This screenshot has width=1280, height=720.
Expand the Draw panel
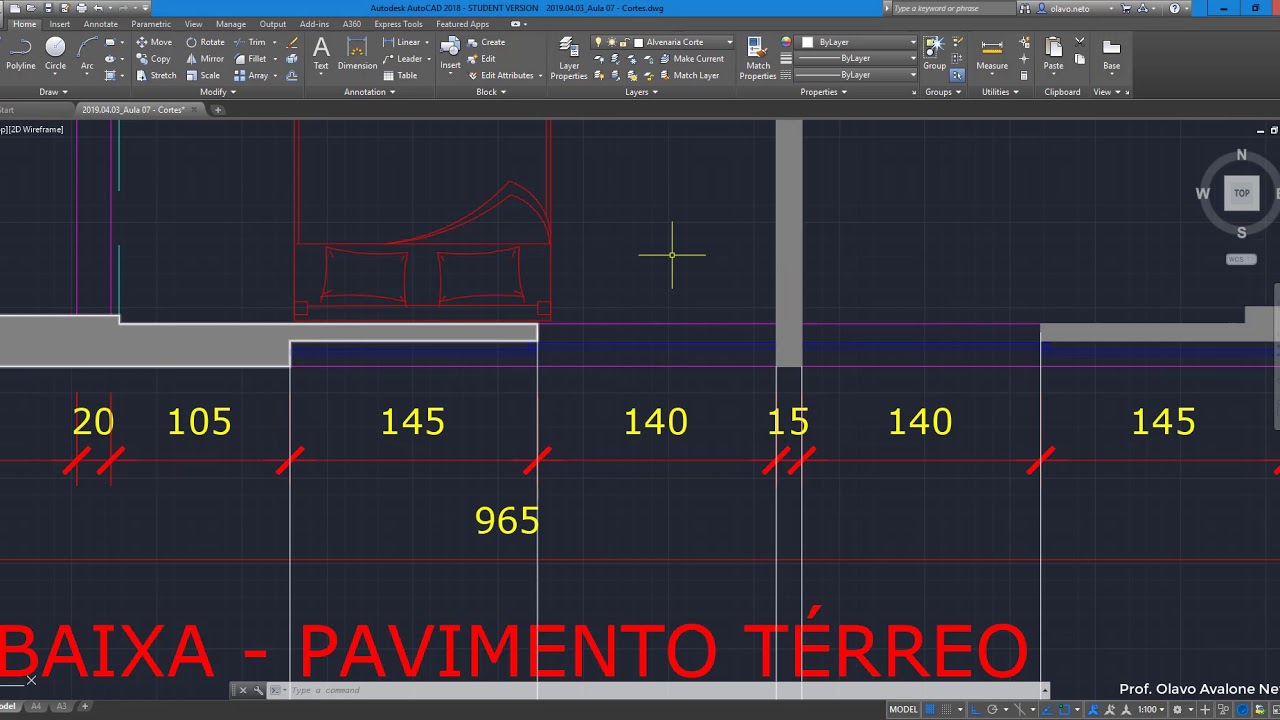(52, 92)
